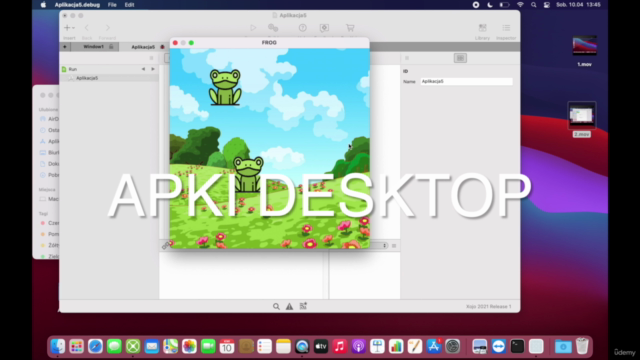
Task: Open the Apple menu
Action: click(x=43, y=5)
